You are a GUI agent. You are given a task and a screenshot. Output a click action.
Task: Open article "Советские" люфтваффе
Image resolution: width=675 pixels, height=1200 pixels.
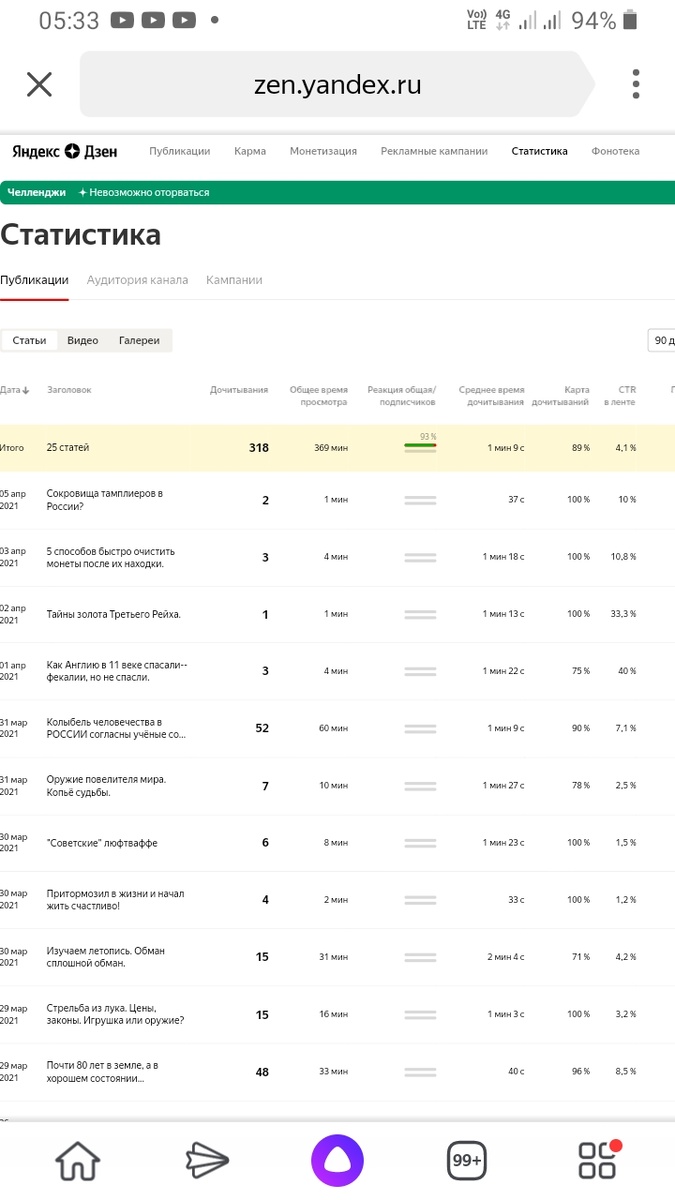pyautogui.click(x=102, y=843)
